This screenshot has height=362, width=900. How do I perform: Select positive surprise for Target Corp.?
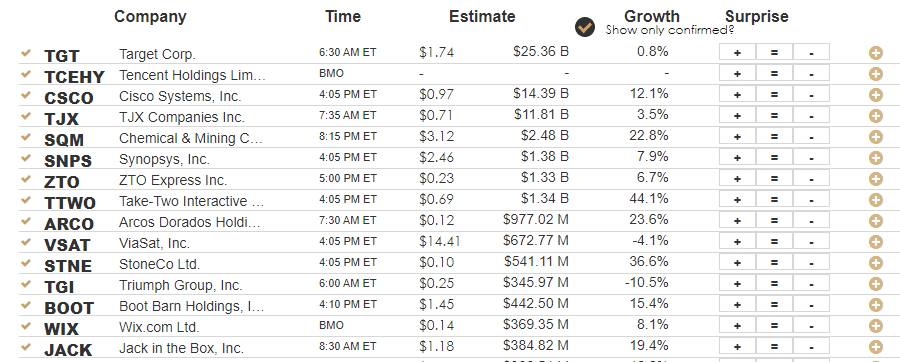coord(737,52)
